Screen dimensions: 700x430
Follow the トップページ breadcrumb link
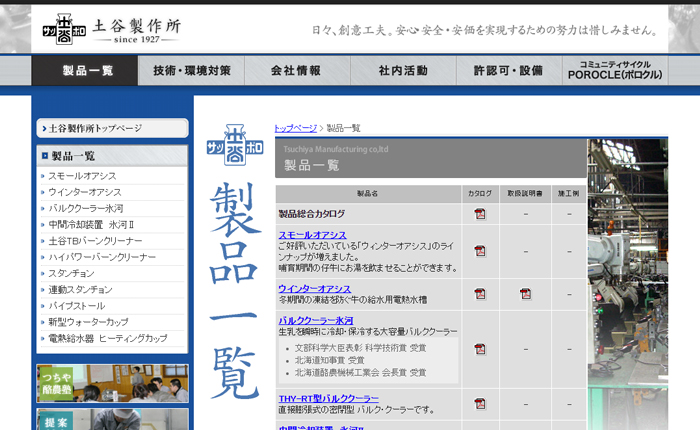[x=296, y=128]
